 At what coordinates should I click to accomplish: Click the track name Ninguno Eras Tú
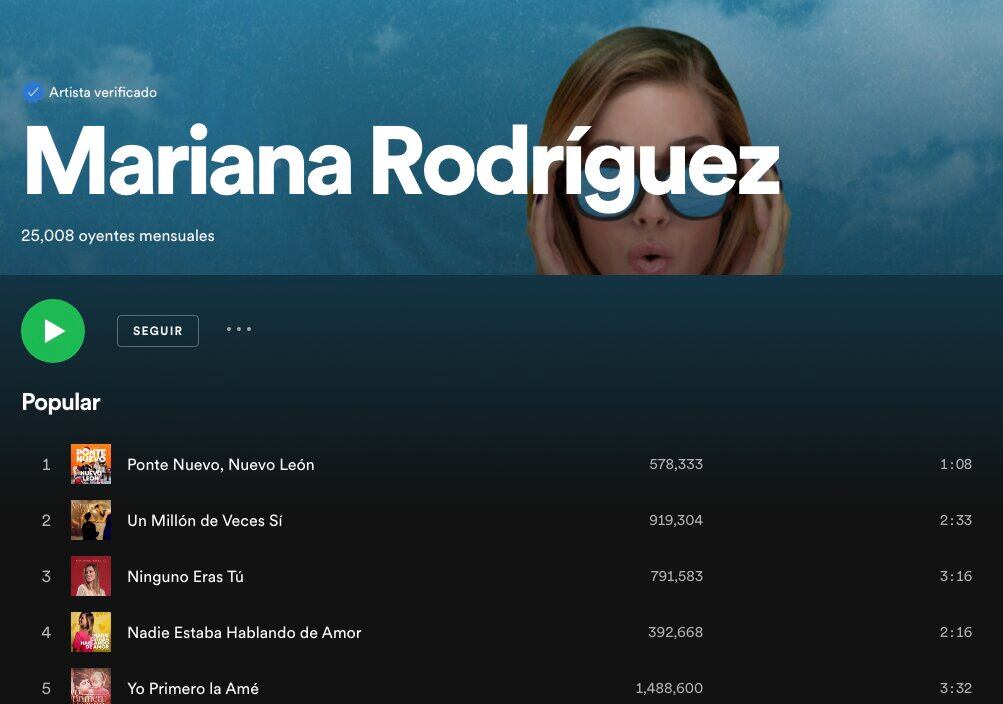click(x=185, y=576)
